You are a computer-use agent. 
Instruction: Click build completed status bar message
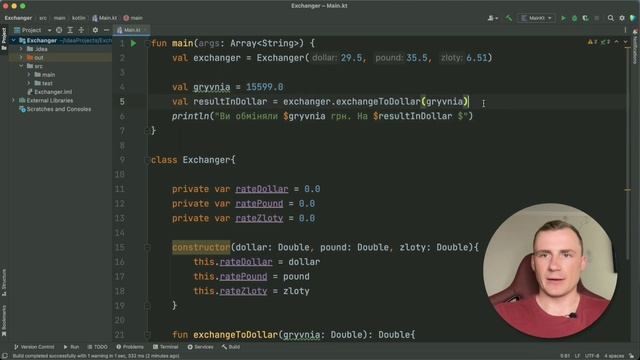[96, 356]
